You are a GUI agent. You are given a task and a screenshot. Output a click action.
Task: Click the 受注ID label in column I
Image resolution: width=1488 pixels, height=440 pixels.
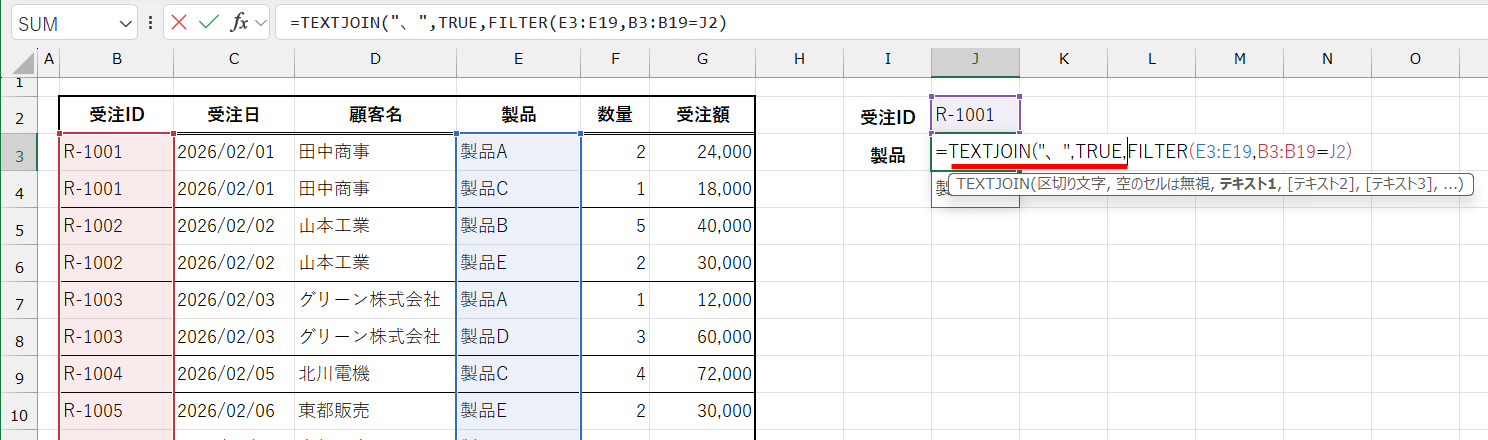click(x=888, y=117)
